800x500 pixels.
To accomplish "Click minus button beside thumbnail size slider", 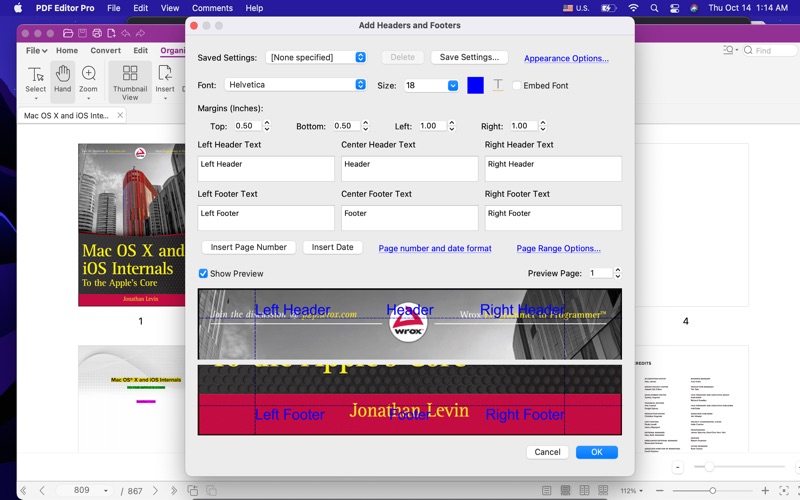I will point(678,467).
